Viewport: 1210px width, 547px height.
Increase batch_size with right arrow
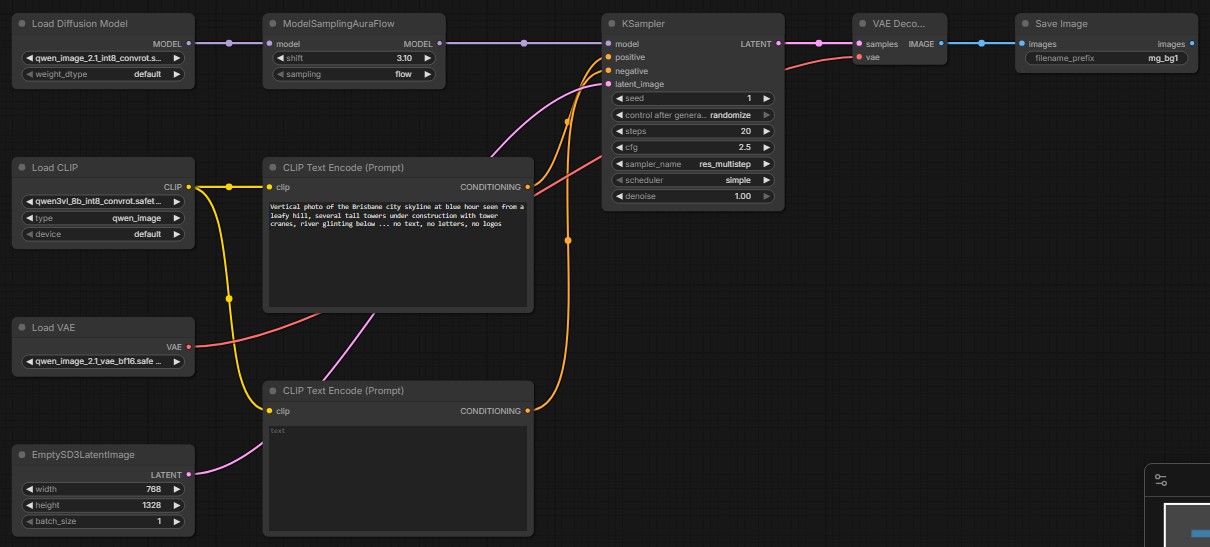pos(177,522)
